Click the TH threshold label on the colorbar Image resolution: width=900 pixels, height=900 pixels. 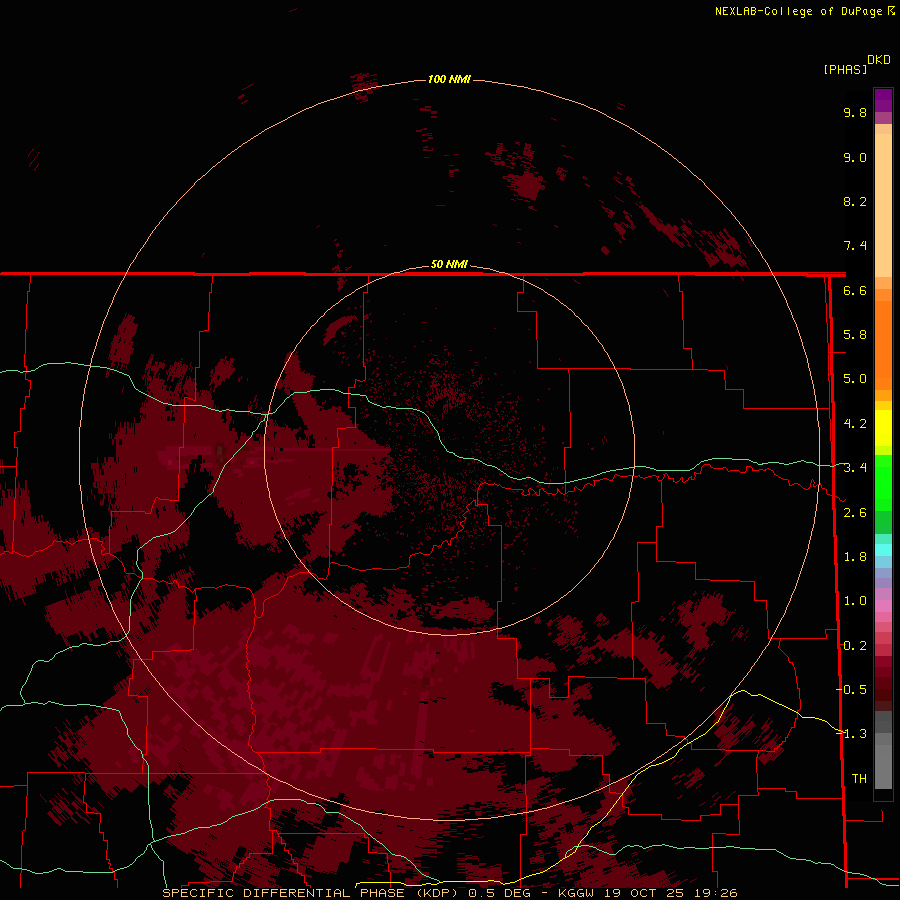(x=859, y=779)
